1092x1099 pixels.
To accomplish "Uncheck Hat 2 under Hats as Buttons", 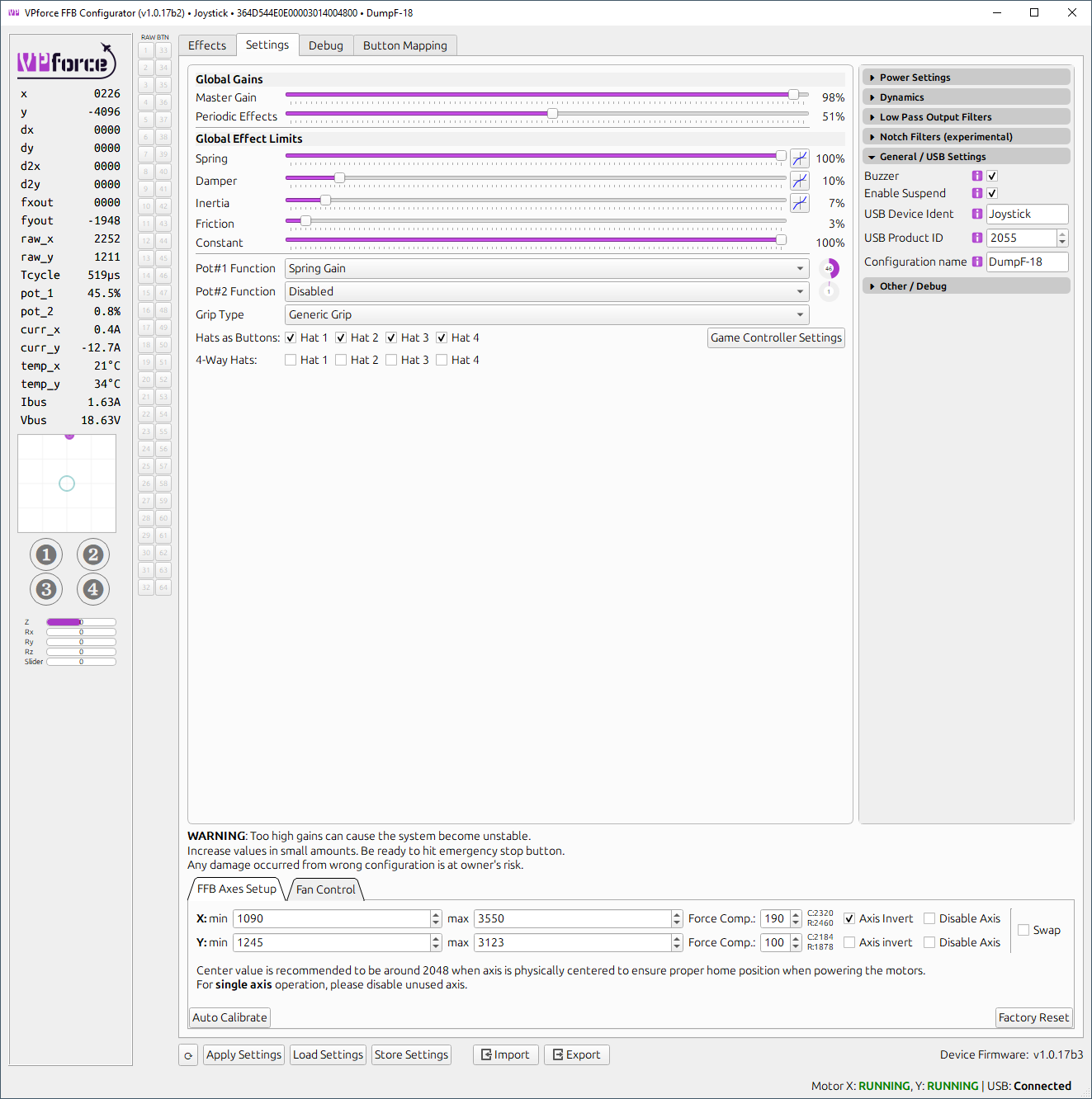I will click(x=341, y=337).
